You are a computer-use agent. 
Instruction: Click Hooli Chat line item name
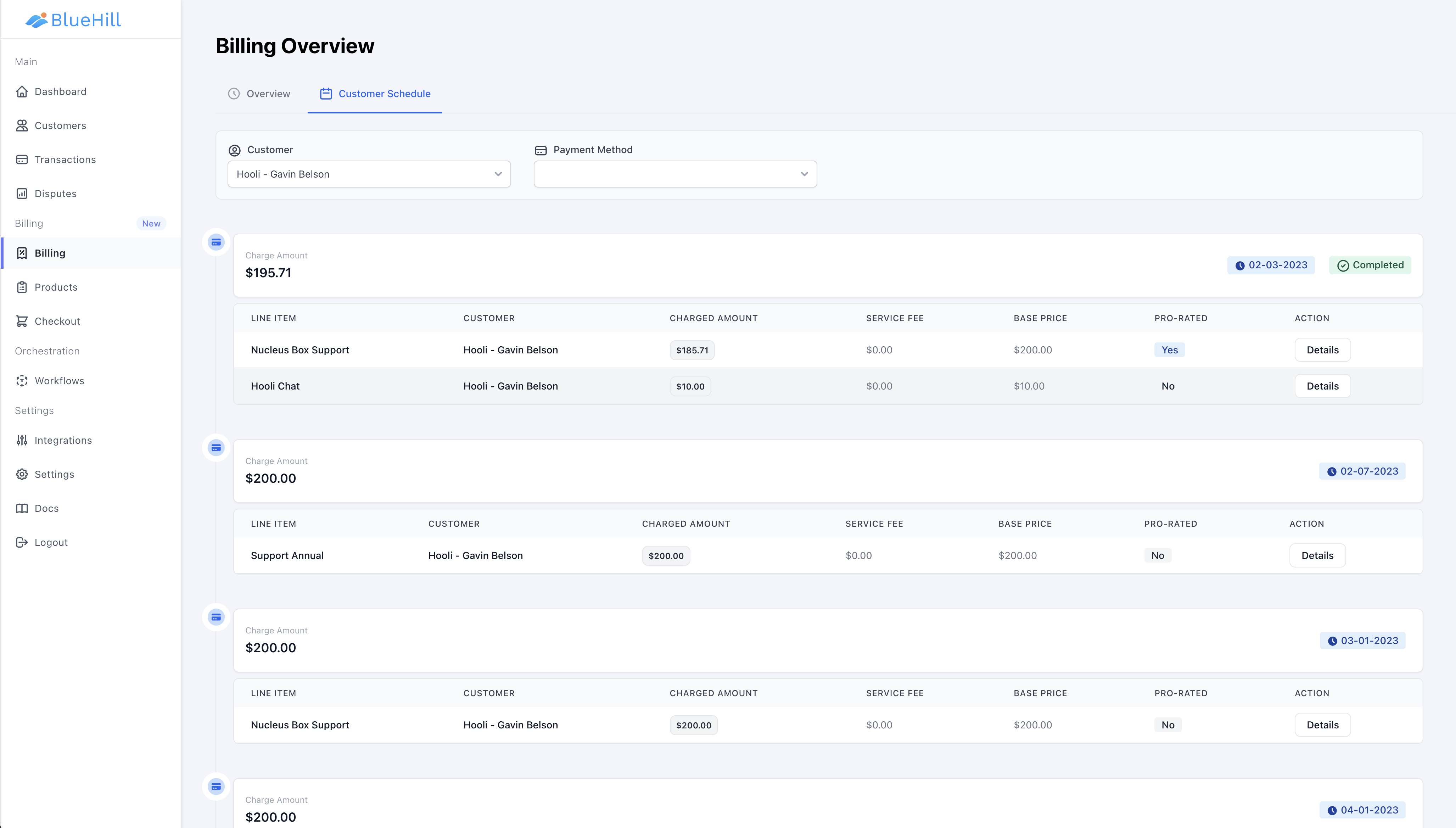point(275,386)
